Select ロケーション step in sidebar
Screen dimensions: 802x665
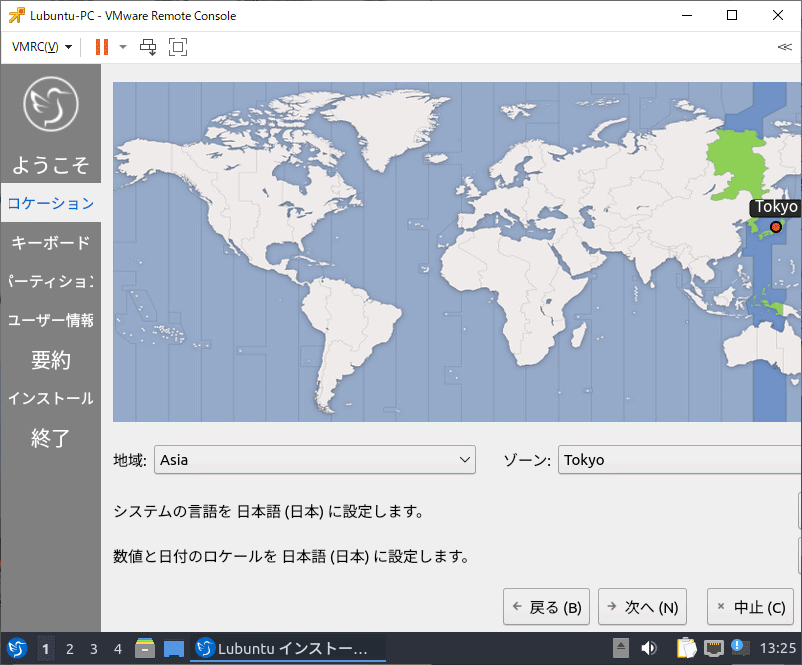pos(51,203)
